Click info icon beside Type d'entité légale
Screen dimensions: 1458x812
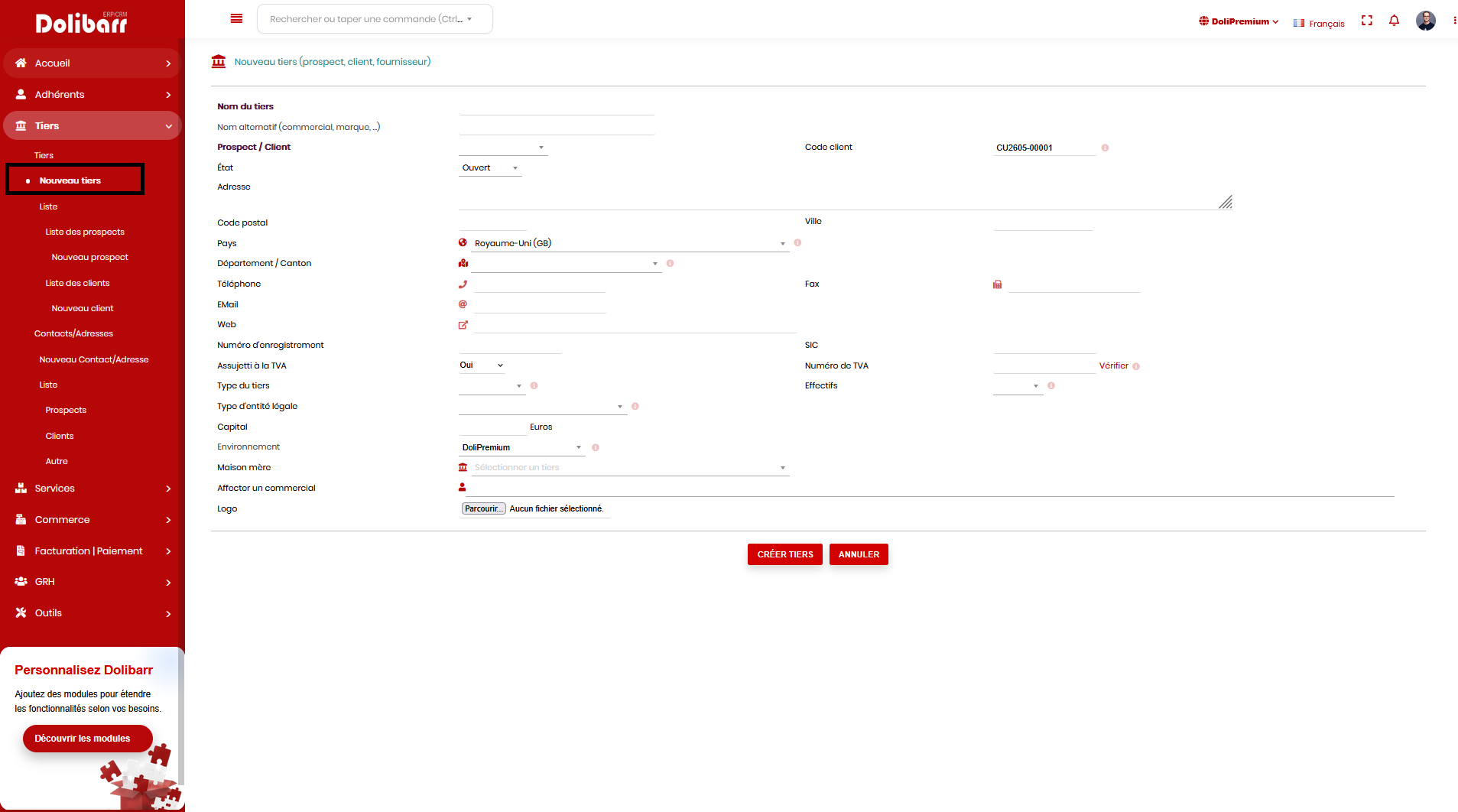pyautogui.click(x=635, y=406)
